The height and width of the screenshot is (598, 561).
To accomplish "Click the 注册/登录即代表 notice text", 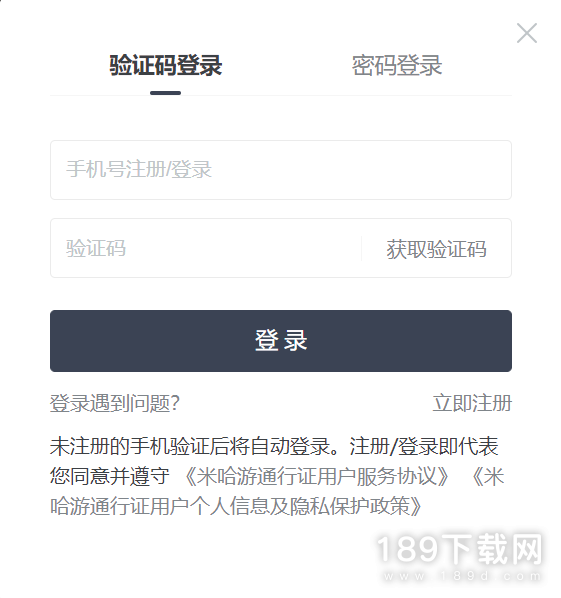I will (424, 446).
